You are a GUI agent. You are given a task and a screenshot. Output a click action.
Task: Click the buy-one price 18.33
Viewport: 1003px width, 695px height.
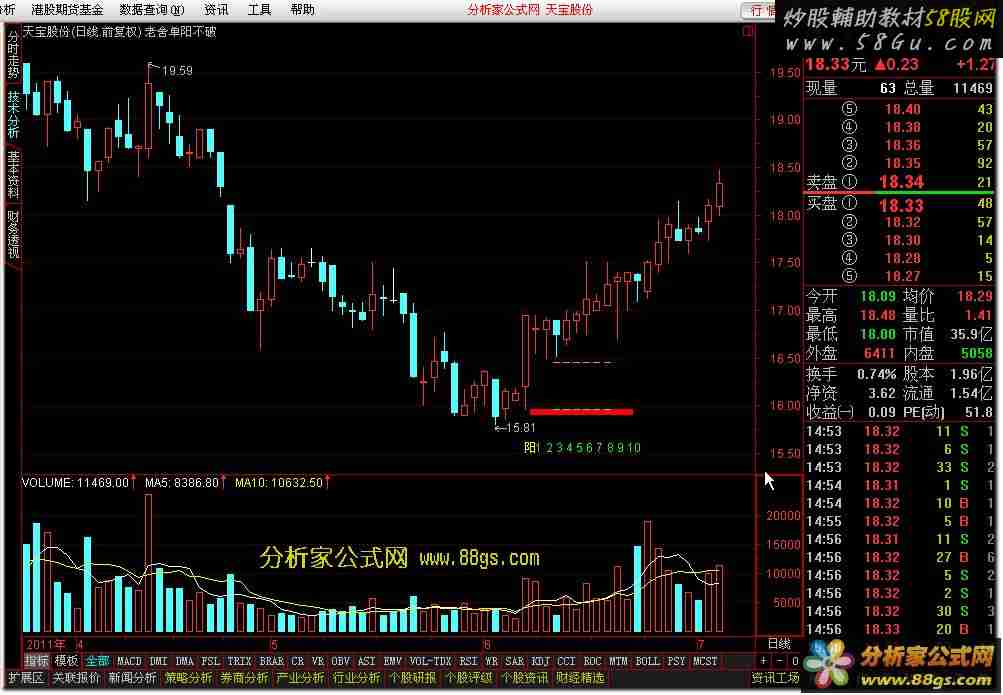901,205
